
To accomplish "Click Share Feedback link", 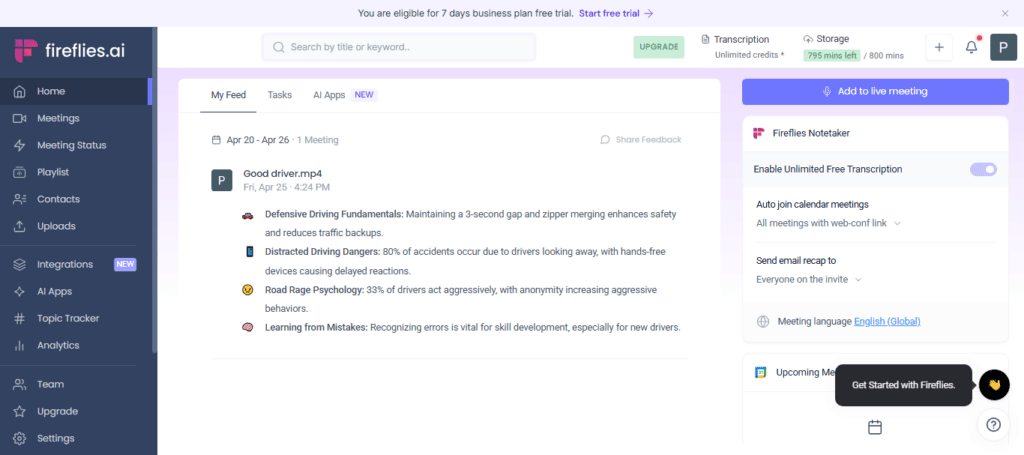I will pyautogui.click(x=641, y=140).
